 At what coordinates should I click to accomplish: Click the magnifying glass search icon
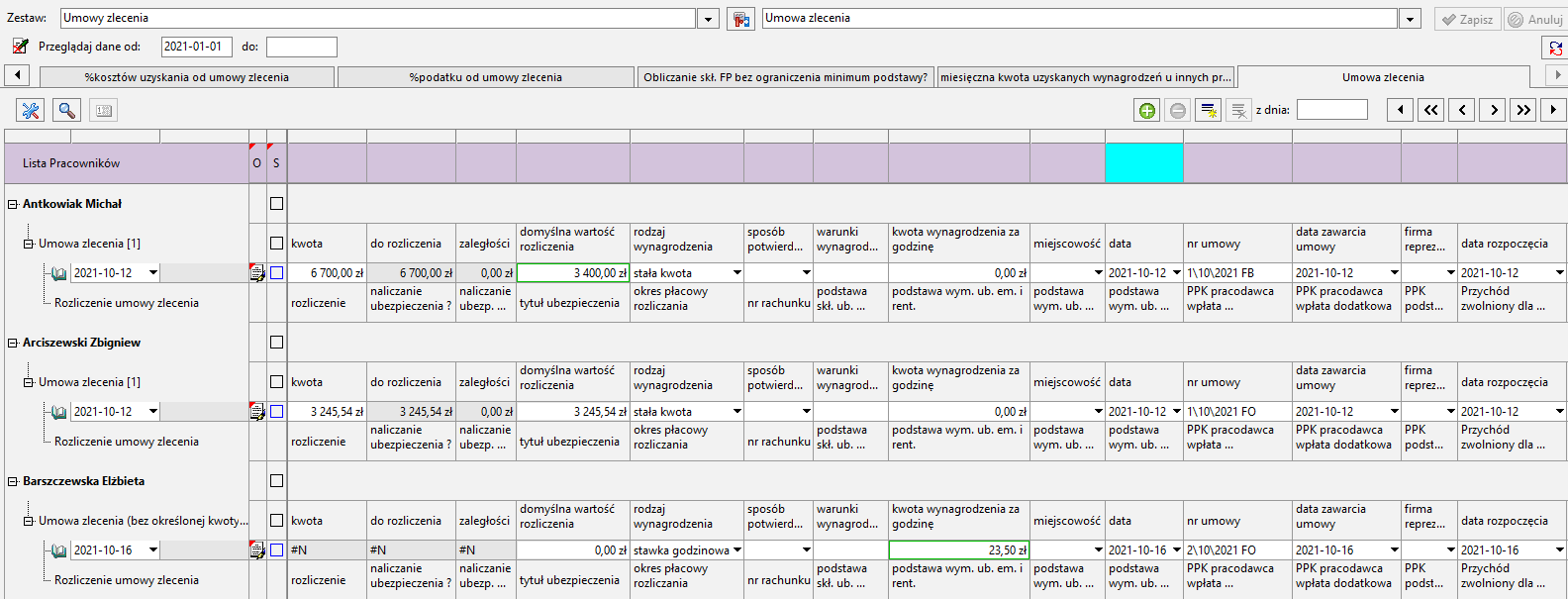click(66, 111)
